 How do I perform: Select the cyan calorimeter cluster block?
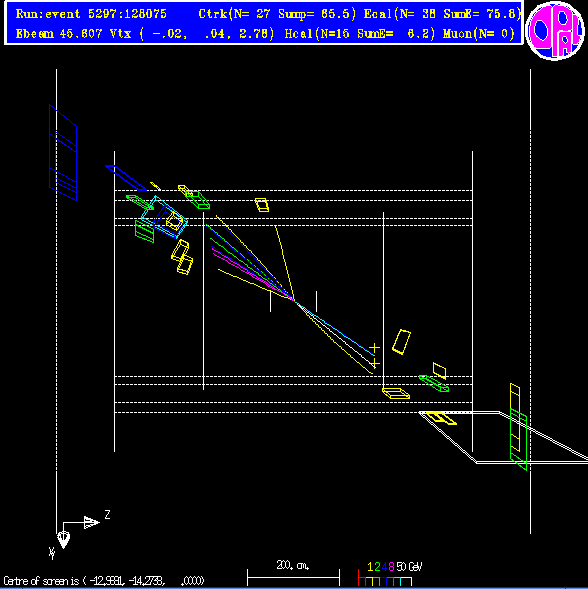tap(165, 217)
